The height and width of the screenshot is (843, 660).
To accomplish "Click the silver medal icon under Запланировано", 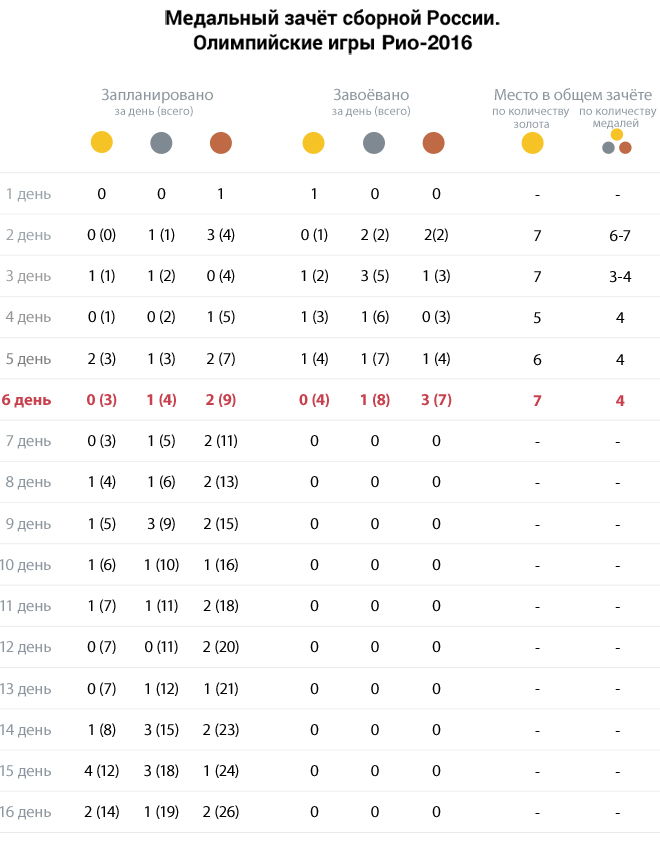I will coord(161,143).
